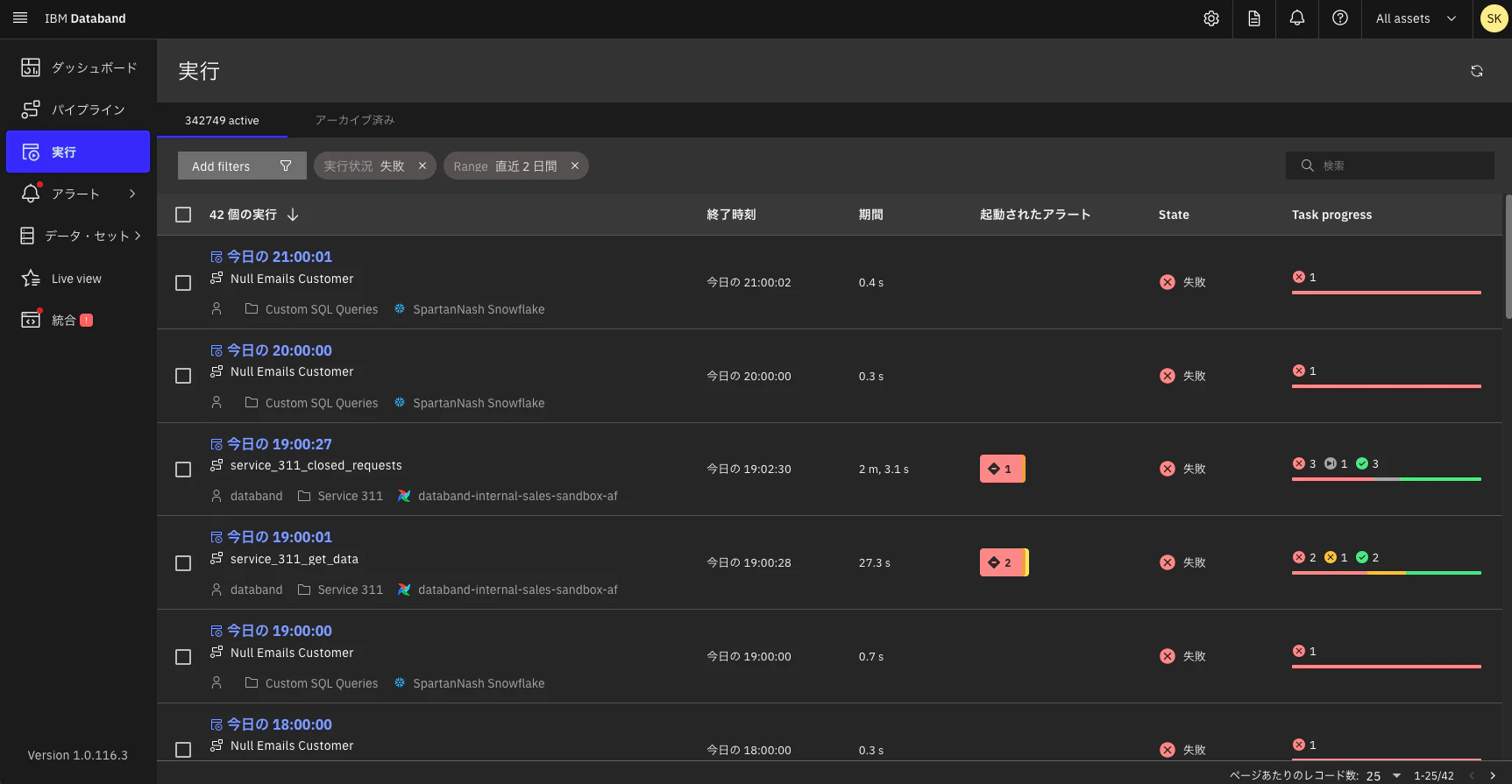Open run 今日の 19:00:27
The width and height of the screenshot is (1512, 784).
280,444
